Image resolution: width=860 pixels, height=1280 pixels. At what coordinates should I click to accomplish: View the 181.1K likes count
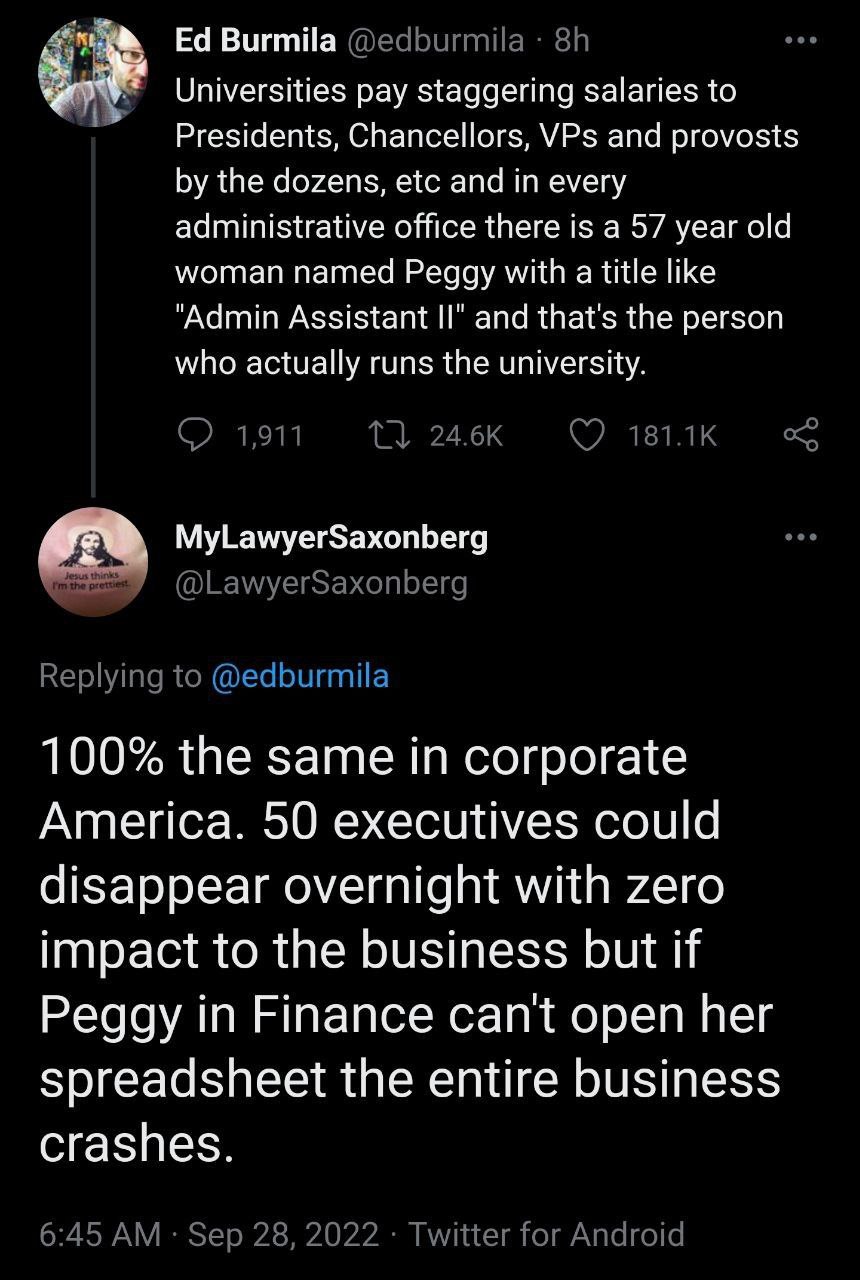673,434
